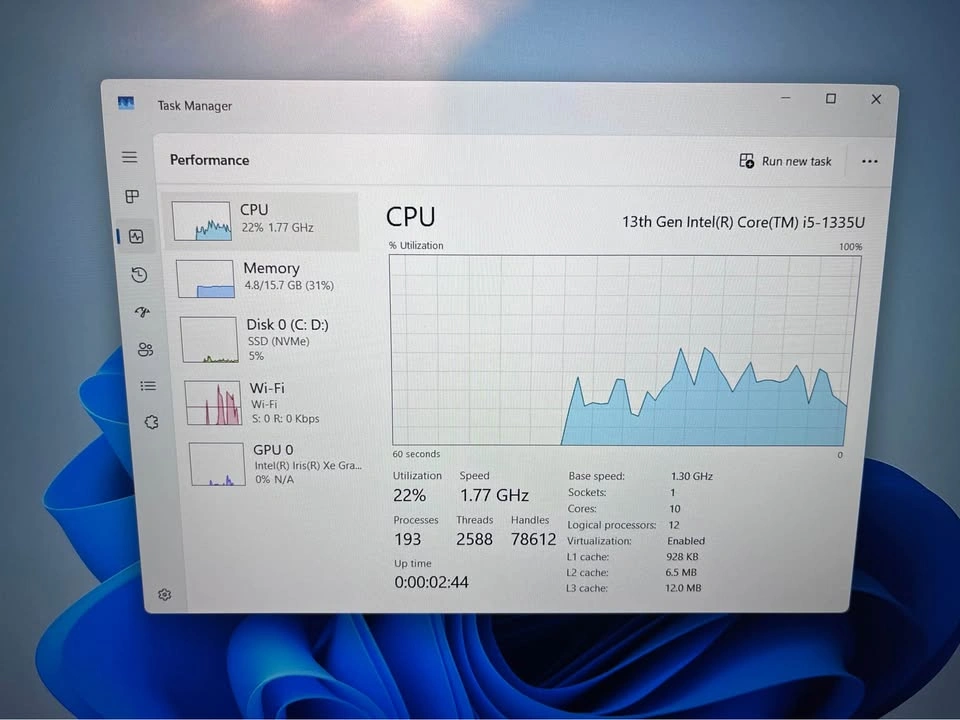The height and width of the screenshot is (720, 960).
Task: Click the processes count 193
Action: (408, 539)
